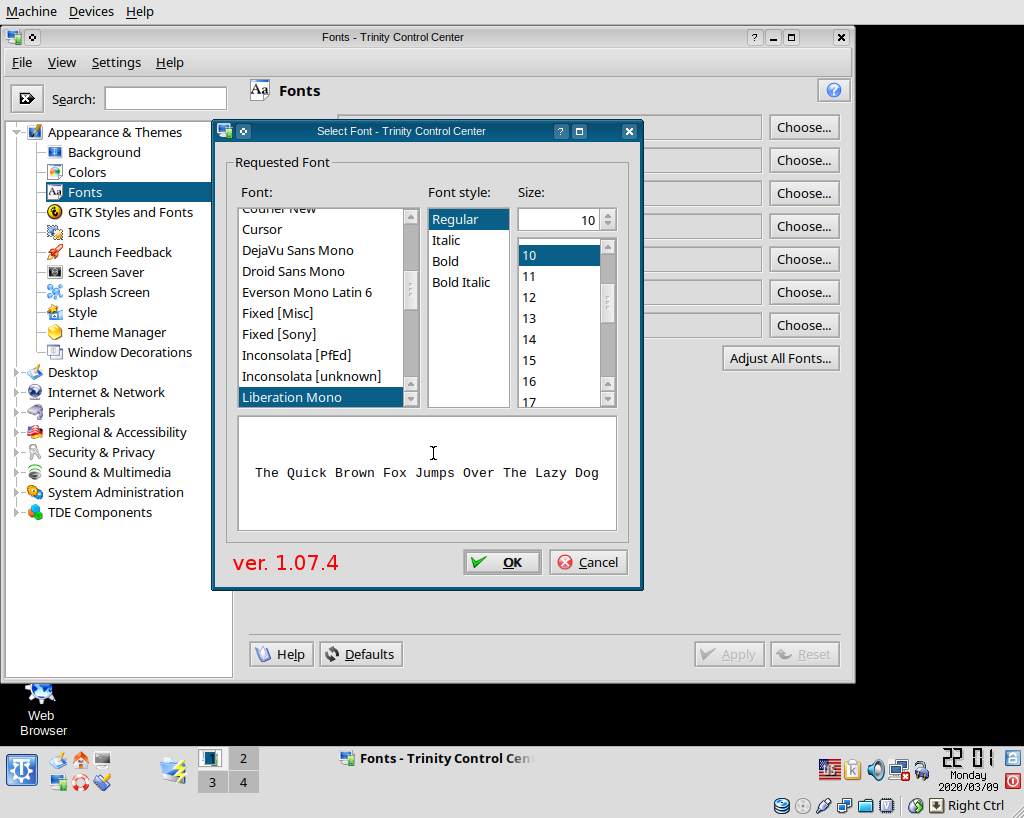
Task: Increase font size with the spinbox up arrow
Action: point(608,215)
